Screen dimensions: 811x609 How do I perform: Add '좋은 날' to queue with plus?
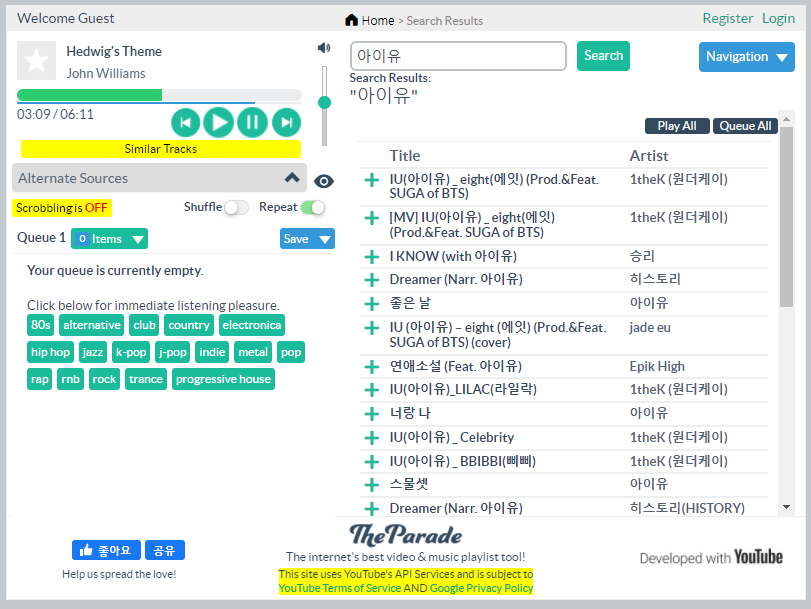click(x=372, y=303)
